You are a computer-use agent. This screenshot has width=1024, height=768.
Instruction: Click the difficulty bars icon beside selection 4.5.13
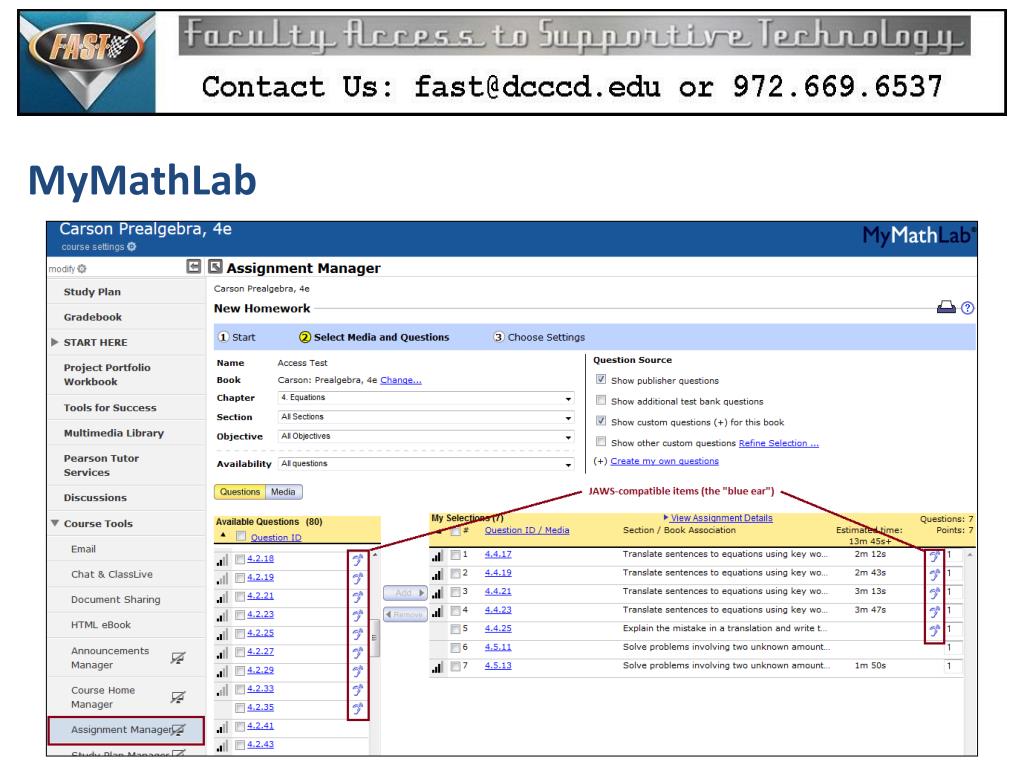pos(438,667)
